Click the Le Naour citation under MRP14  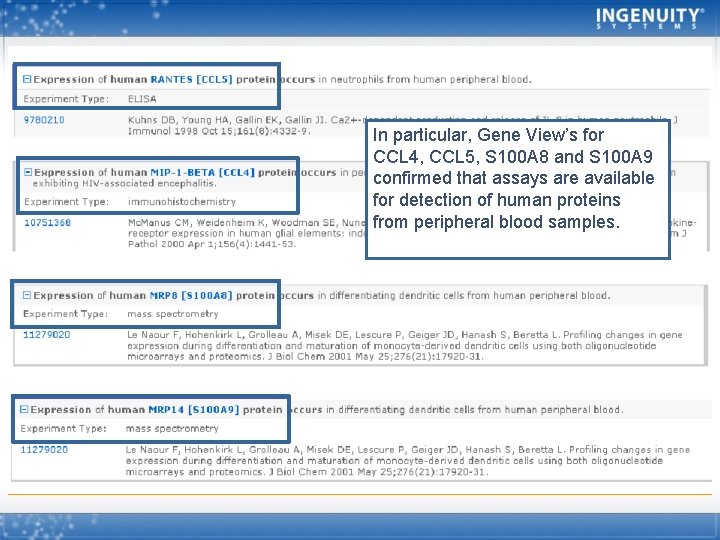pos(408,461)
